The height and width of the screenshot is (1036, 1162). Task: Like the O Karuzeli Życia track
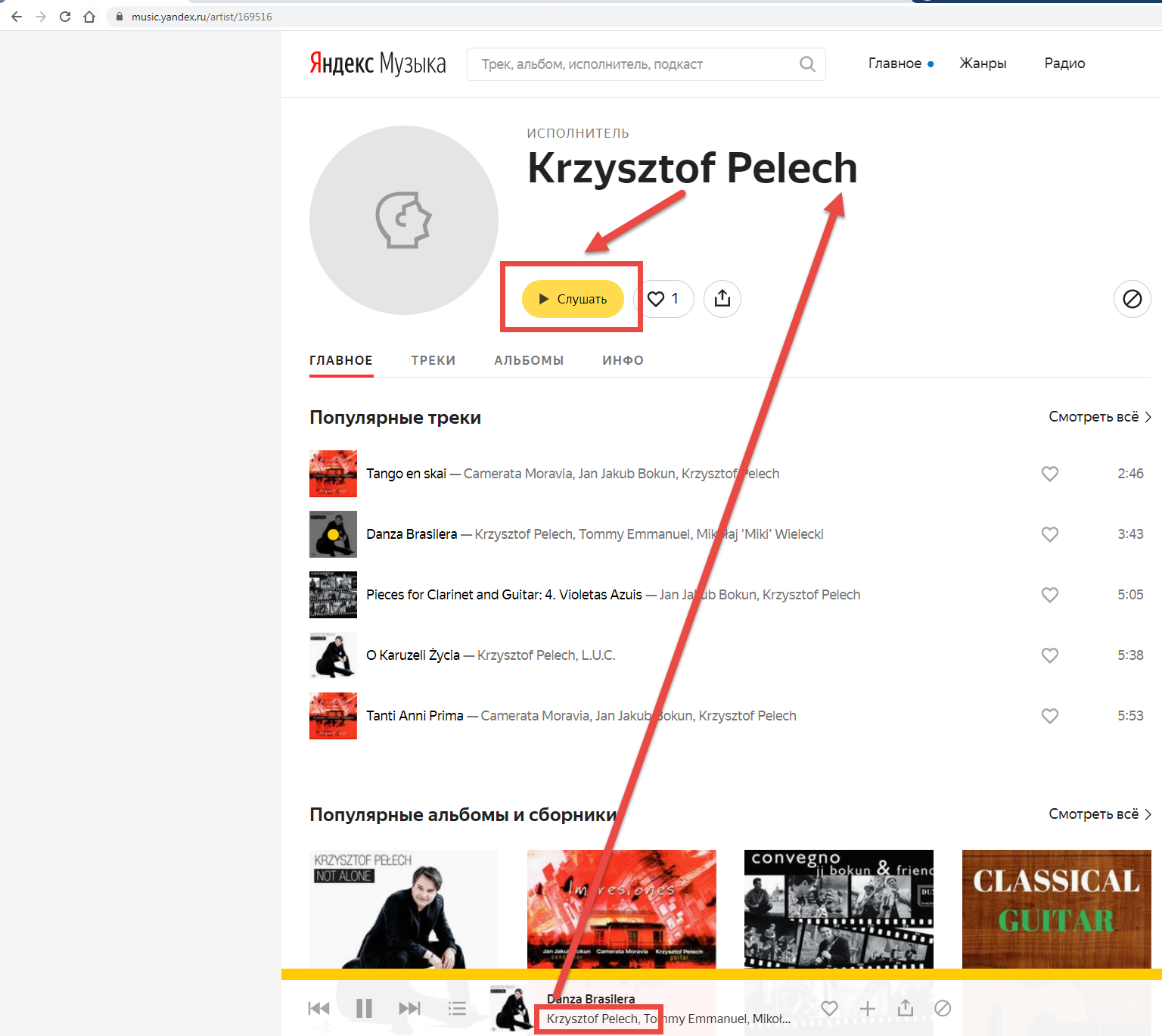(1050, 655)
